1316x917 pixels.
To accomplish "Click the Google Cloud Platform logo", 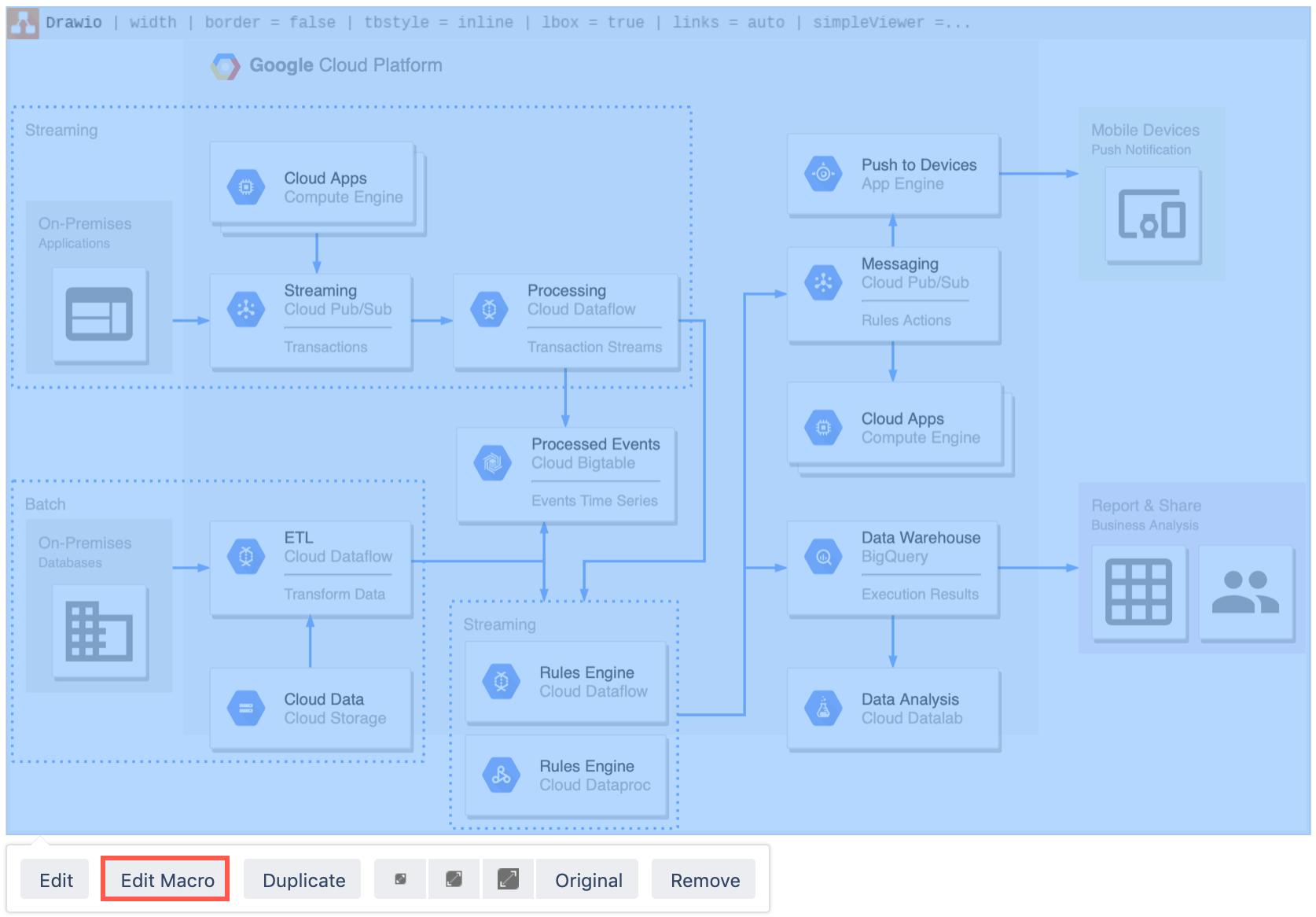I will pos(226,65).
